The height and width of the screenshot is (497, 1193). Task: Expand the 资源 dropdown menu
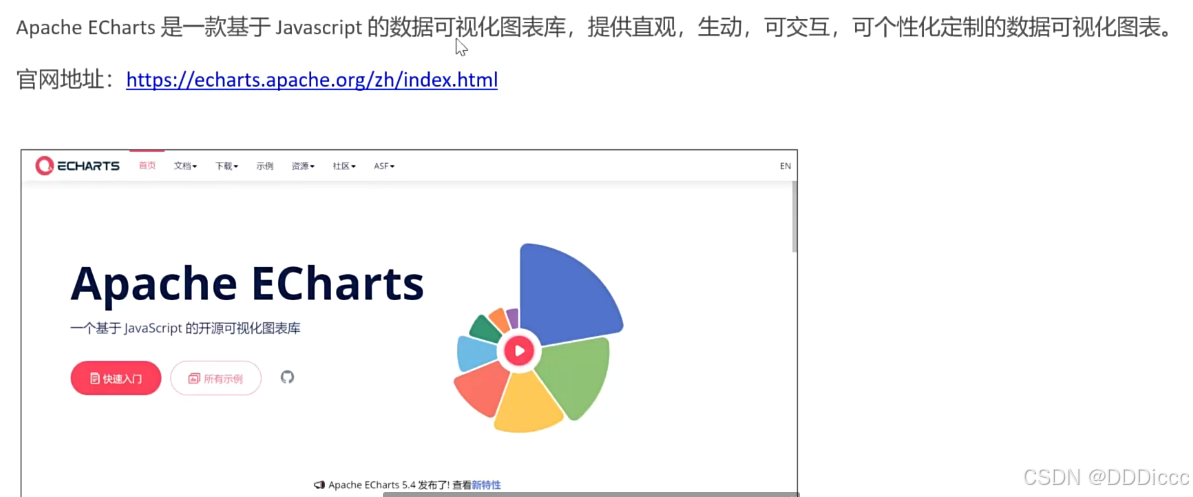[303, 166]
